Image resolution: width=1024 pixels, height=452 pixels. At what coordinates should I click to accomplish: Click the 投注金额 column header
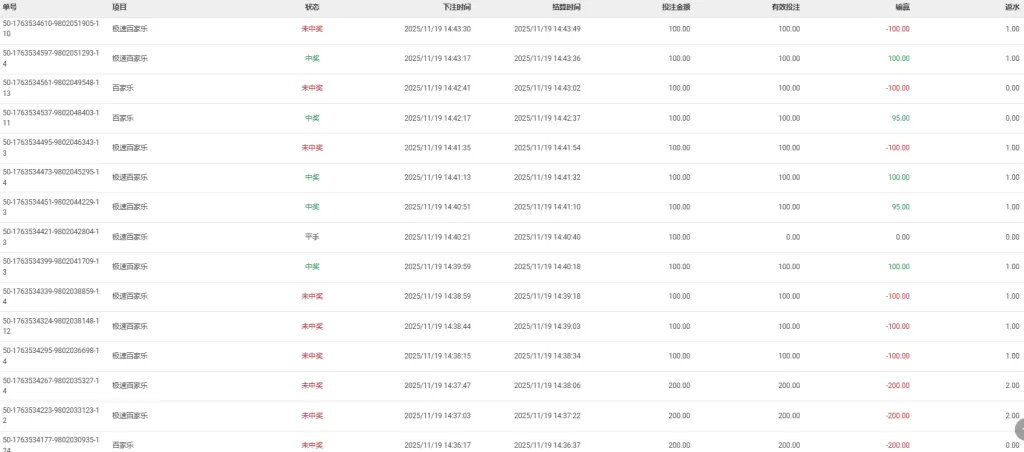click(x=675, y=7)
